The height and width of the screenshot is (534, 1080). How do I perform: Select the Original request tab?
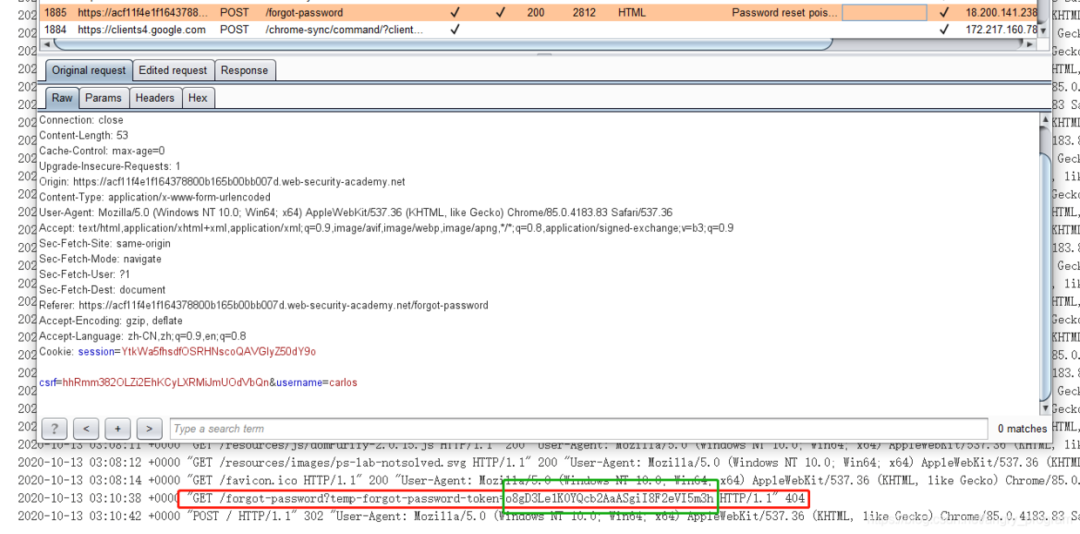(89, 70)
